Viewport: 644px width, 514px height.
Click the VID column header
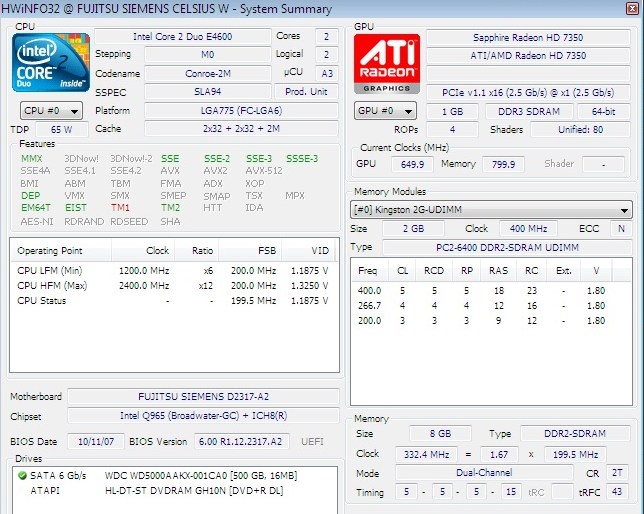(308, 251)
